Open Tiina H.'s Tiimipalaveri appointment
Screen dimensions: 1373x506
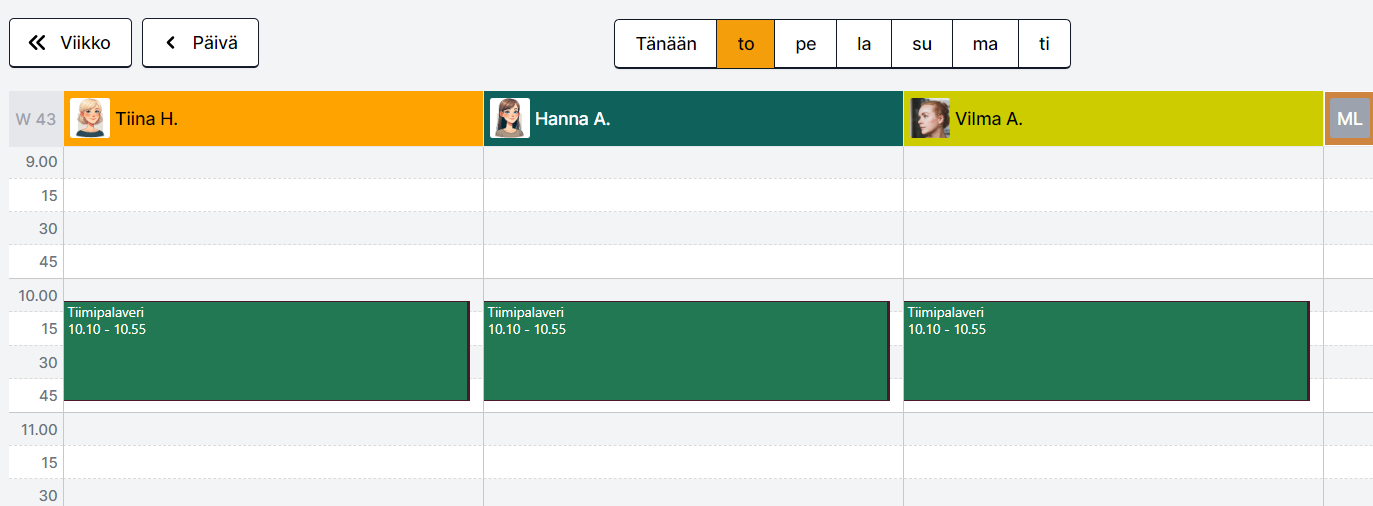point(266,360)
